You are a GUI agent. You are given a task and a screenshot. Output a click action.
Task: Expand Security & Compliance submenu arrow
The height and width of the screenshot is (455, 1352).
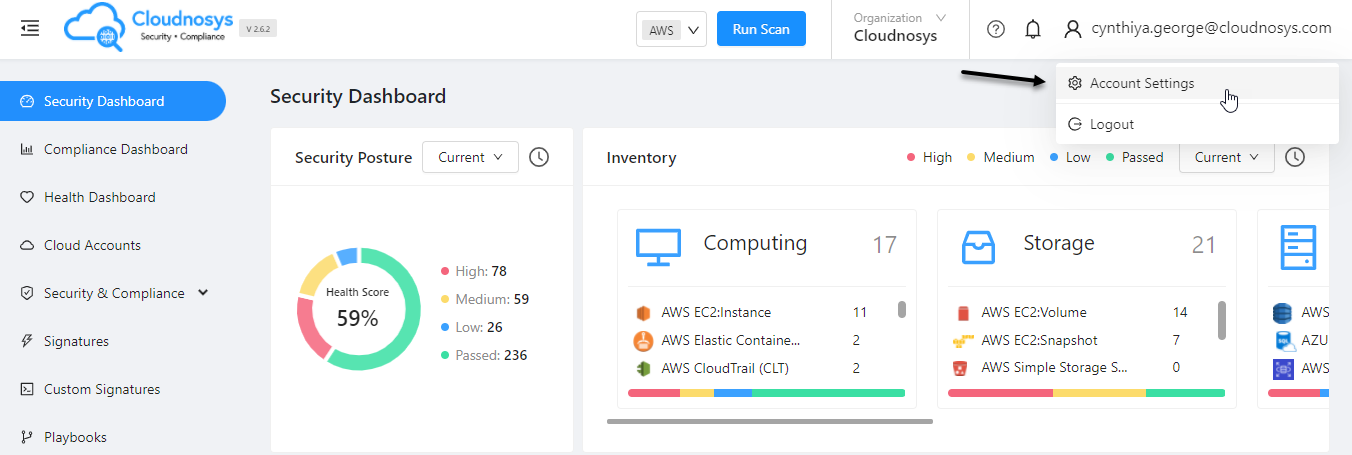tap(204, 293)
